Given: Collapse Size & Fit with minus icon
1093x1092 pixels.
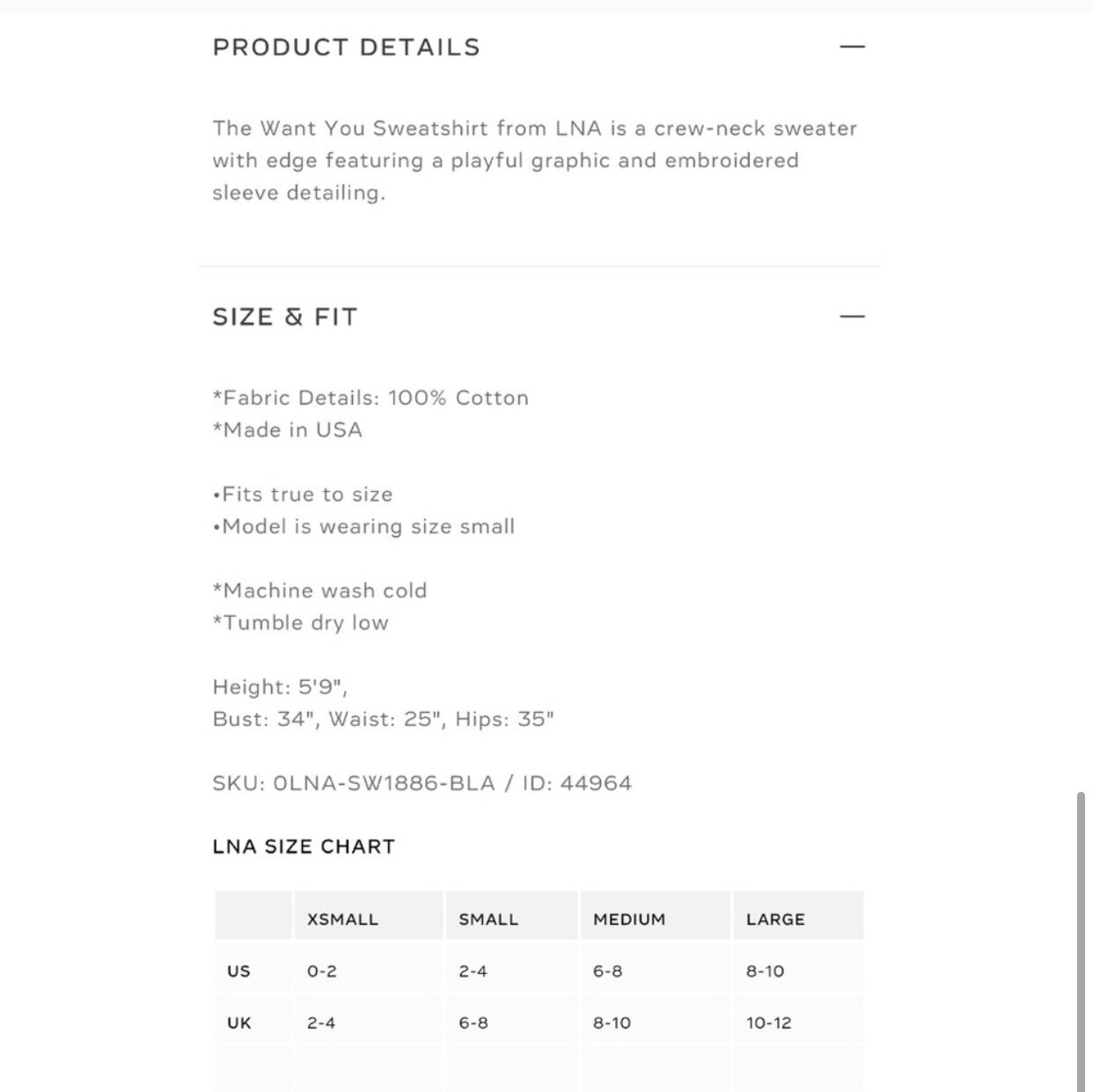Looking at the screenshot, I should (x=852, y=316).
